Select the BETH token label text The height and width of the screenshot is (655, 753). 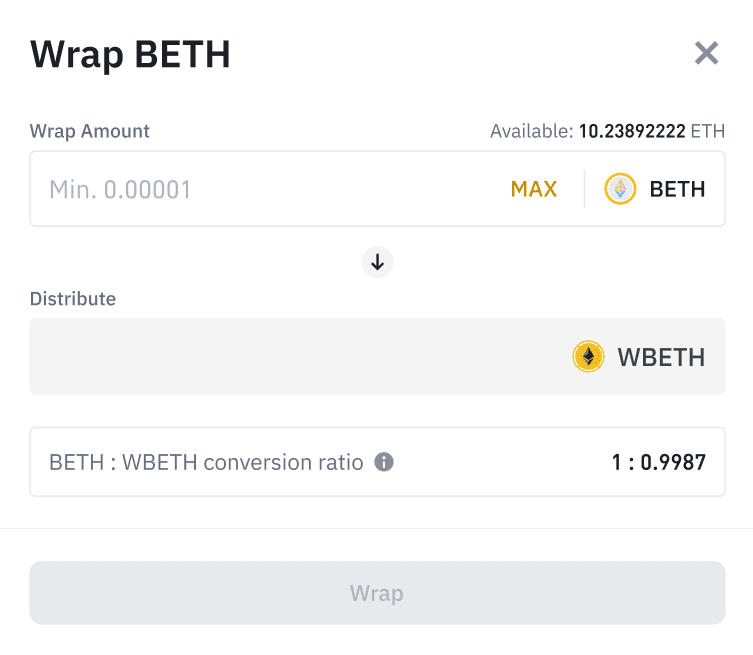coord(677,189)
